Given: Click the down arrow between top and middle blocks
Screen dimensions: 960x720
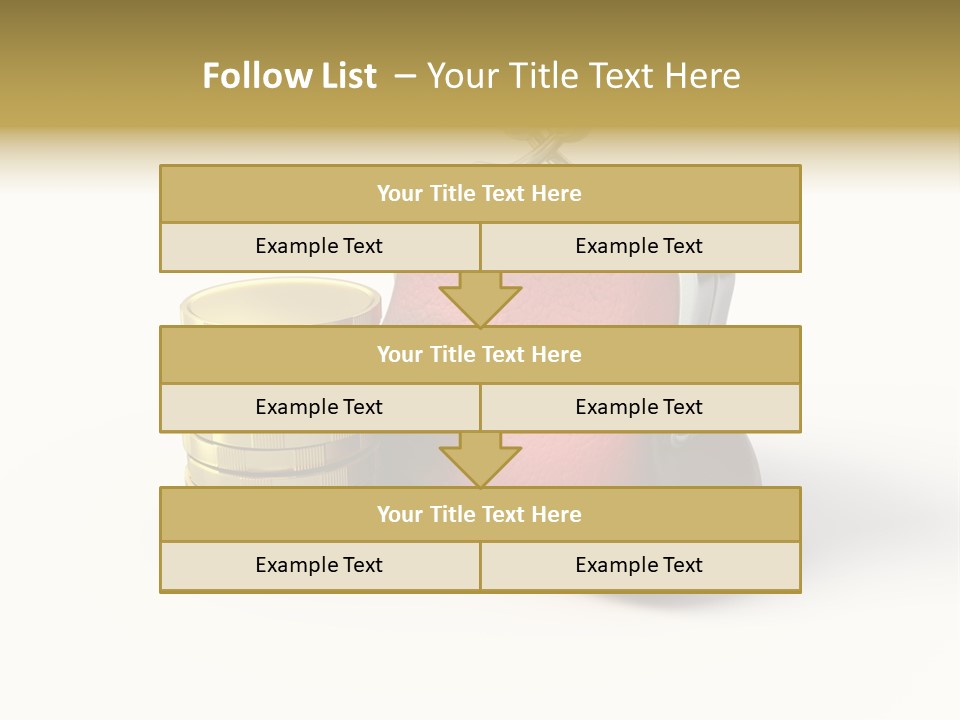Looking at the screenshot, I should [480, 298].
